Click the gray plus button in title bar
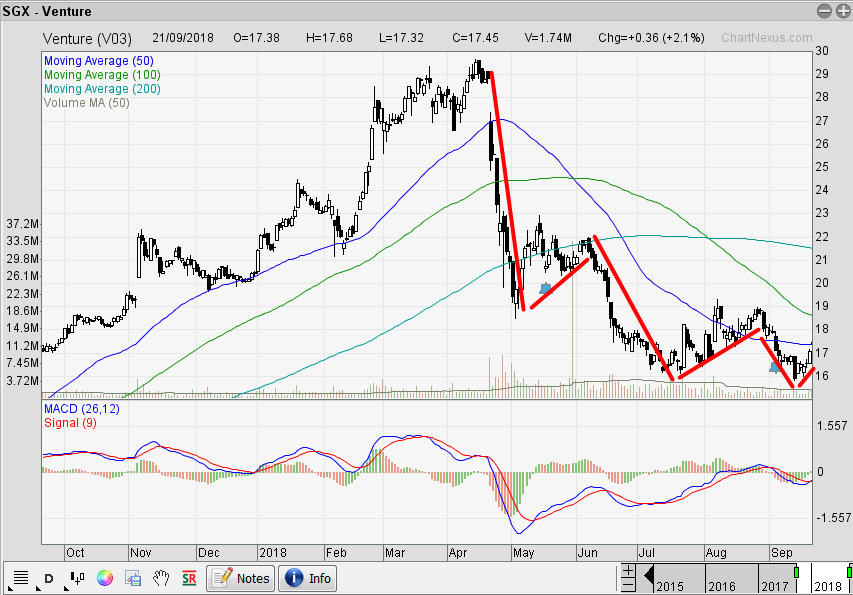 click(x=842, y=11)
